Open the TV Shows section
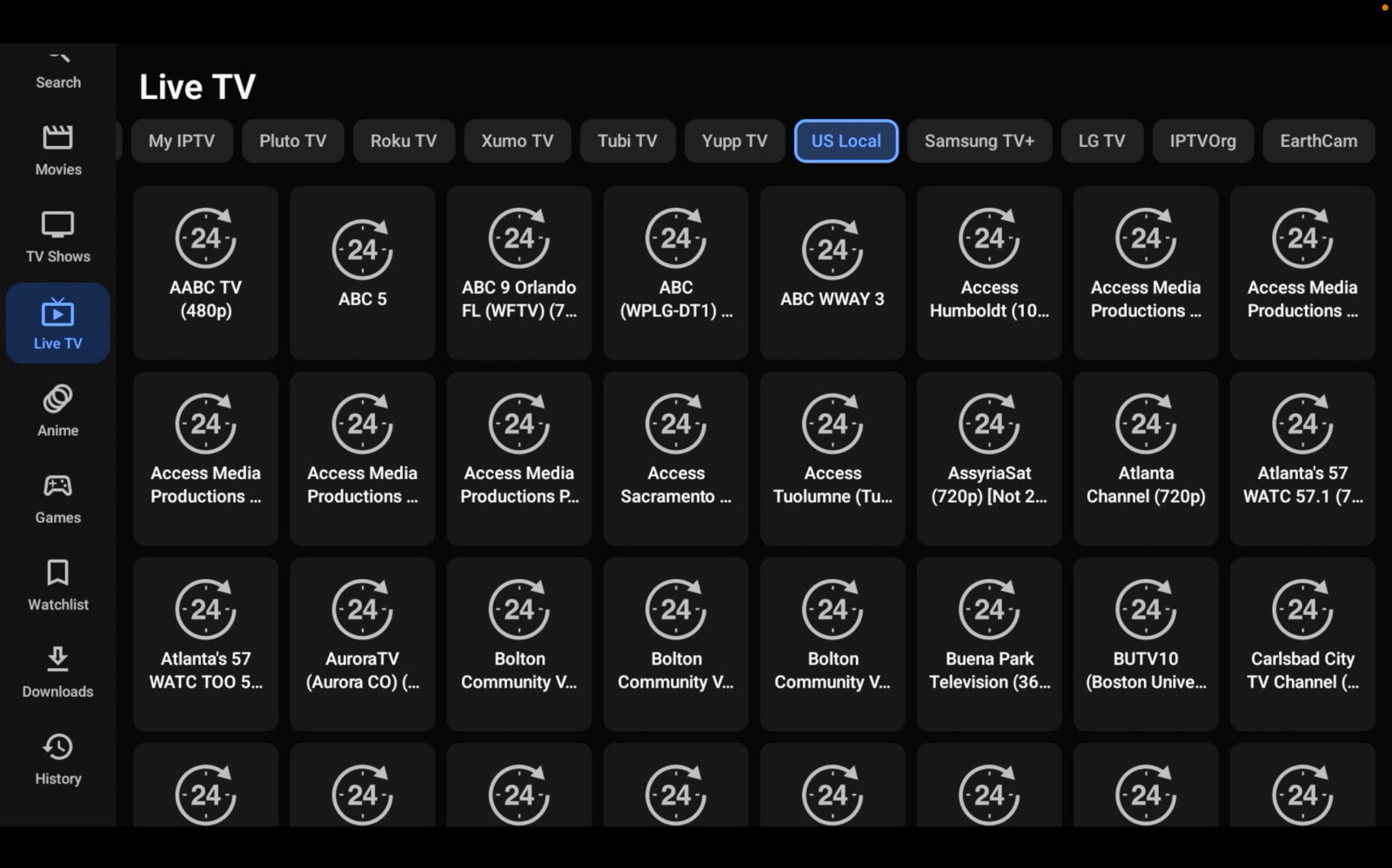This screenshot has width=1392, height=868. pyautogui.click(x=58, y=237)
